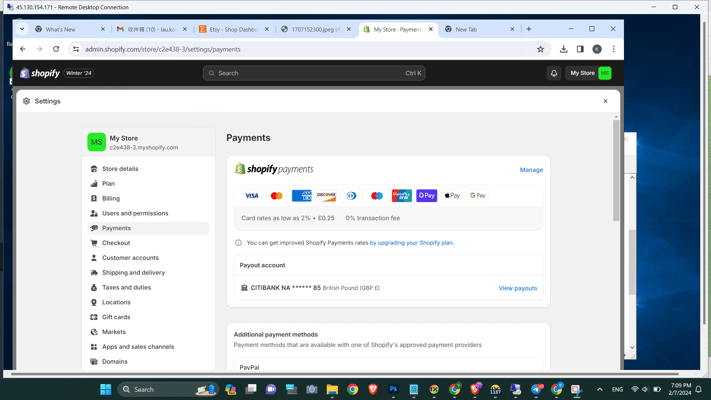711x400 pixels.
Task: Click Manage for Shopify Payments
Action: 531,170
